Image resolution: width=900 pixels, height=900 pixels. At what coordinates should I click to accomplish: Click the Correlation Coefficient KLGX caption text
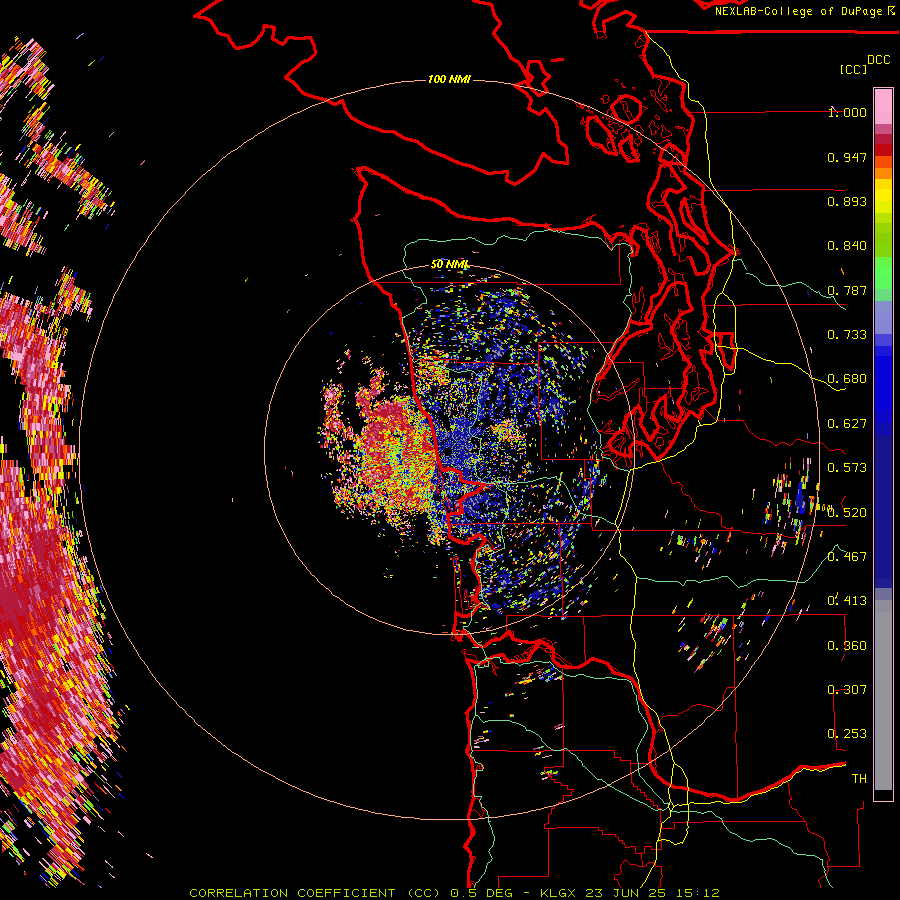pos(454,893)
